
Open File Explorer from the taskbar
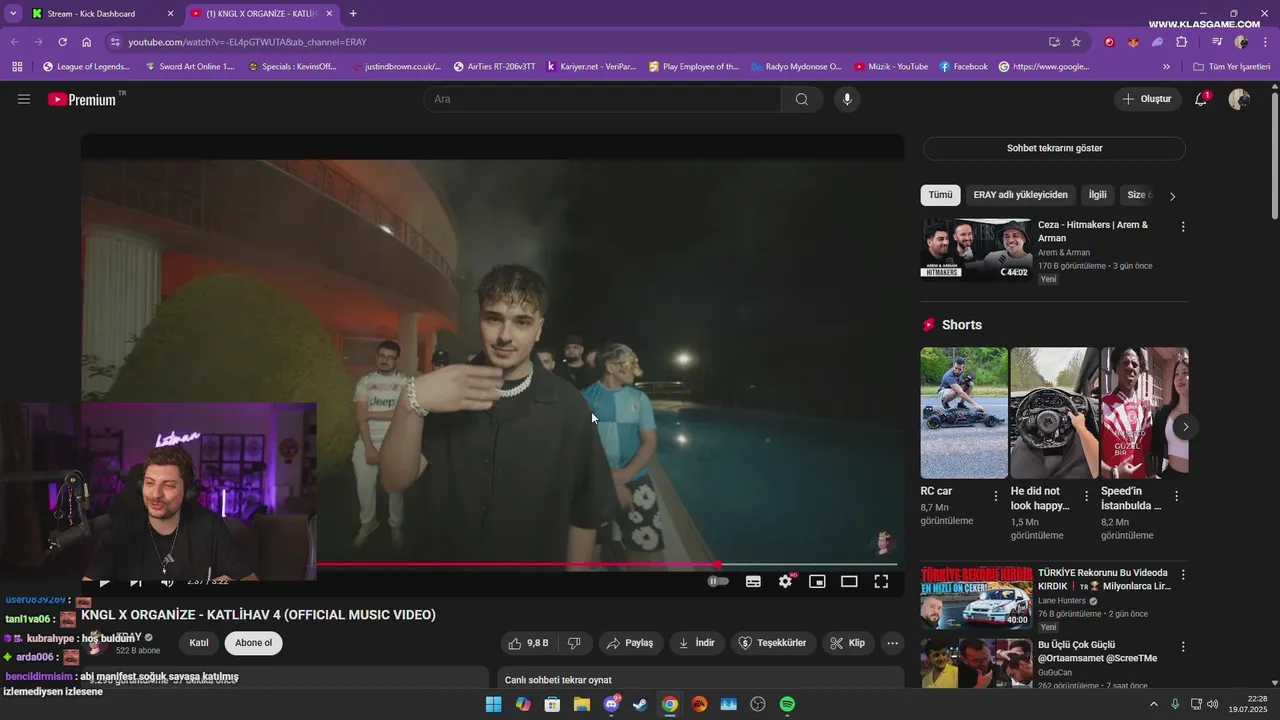coord(581,704)
